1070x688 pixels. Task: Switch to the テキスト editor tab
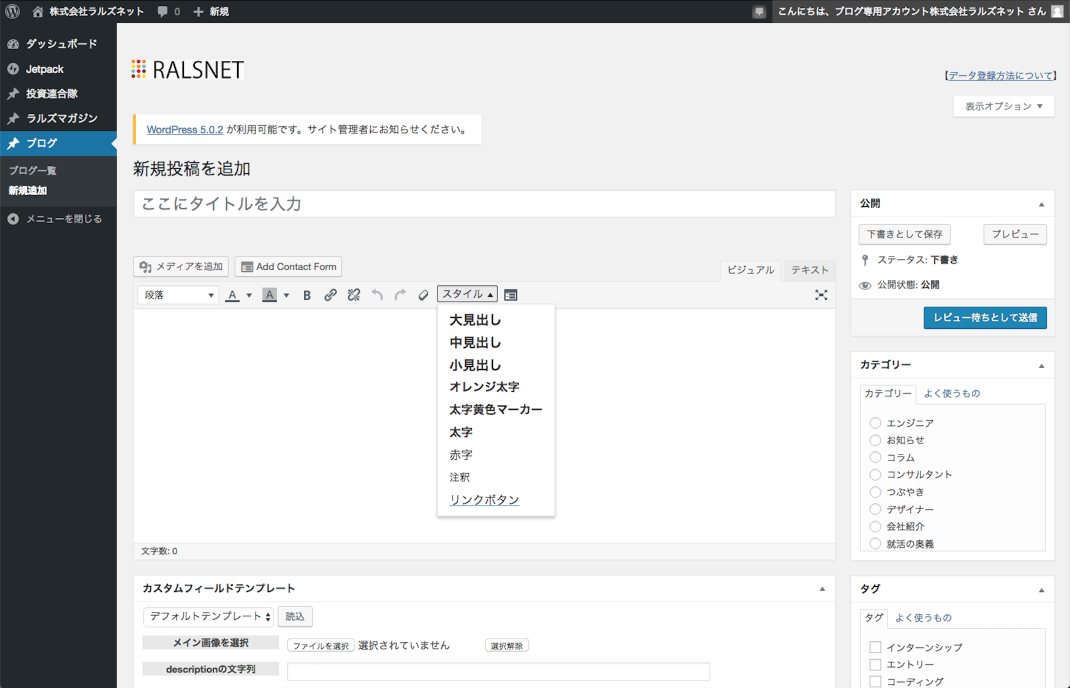click(x=809, y=270)
